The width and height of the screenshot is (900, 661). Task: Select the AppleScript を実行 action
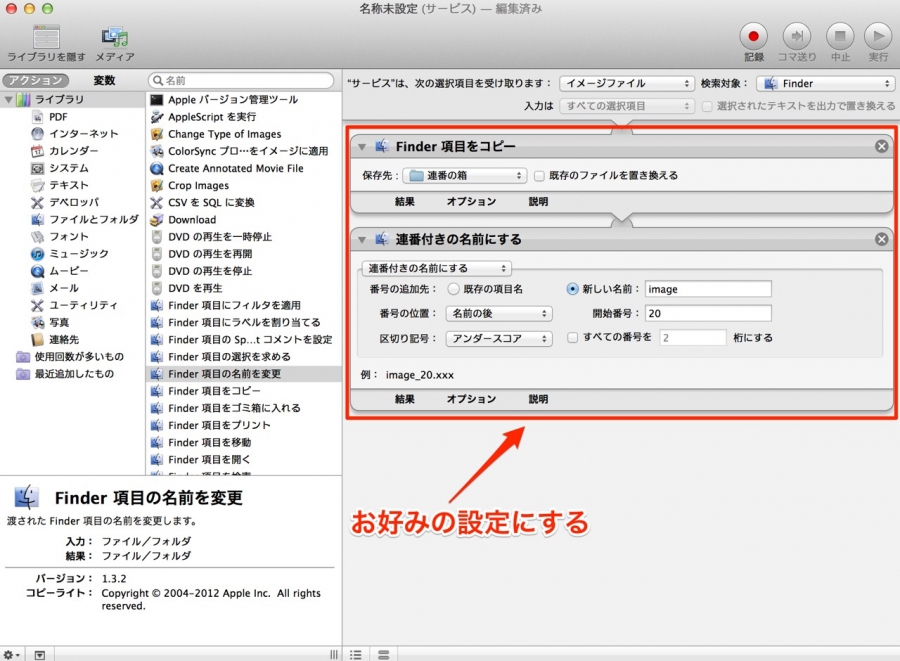click(x=244, y=116)
